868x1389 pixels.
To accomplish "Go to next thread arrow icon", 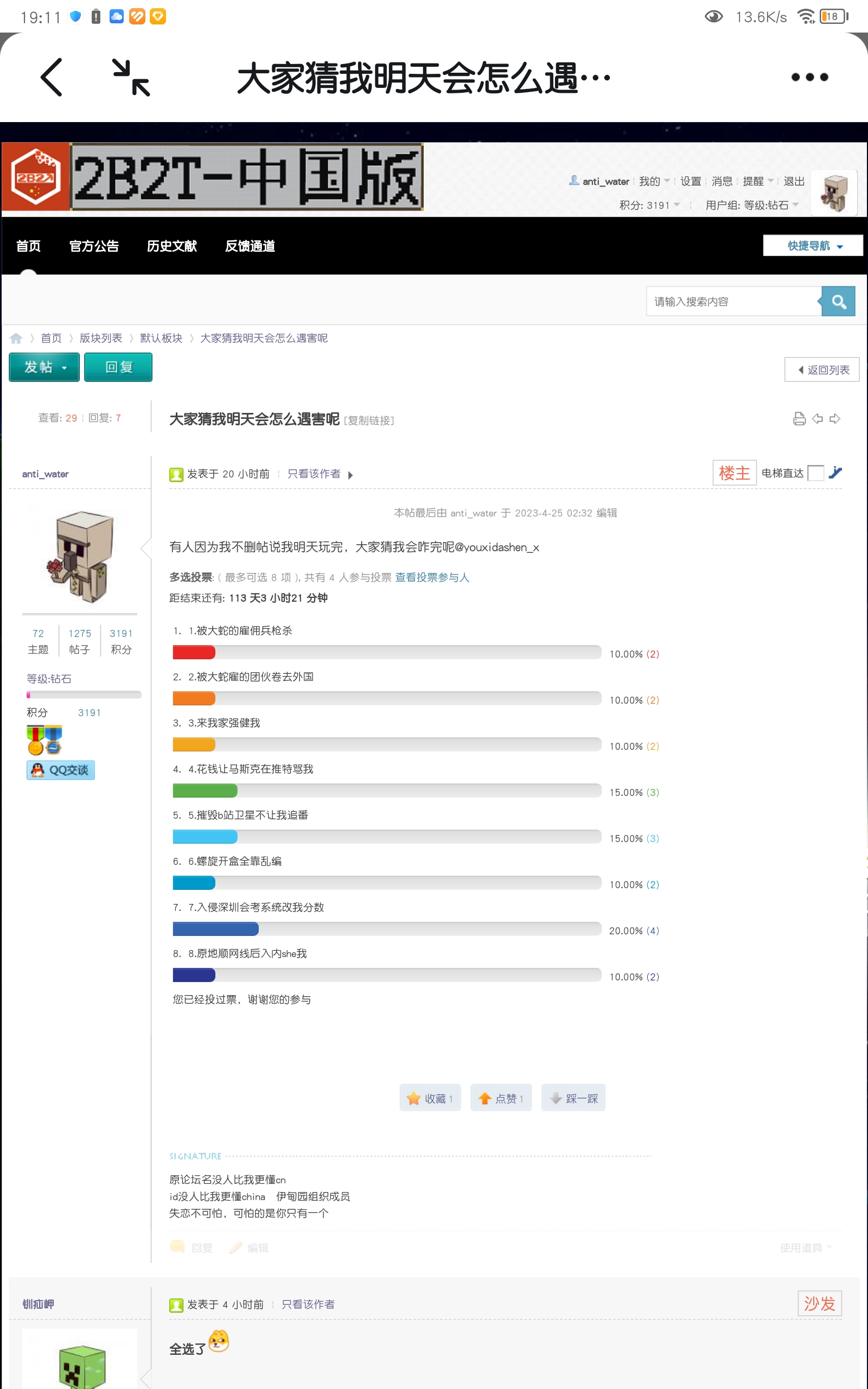I will [x=835, y=419].
